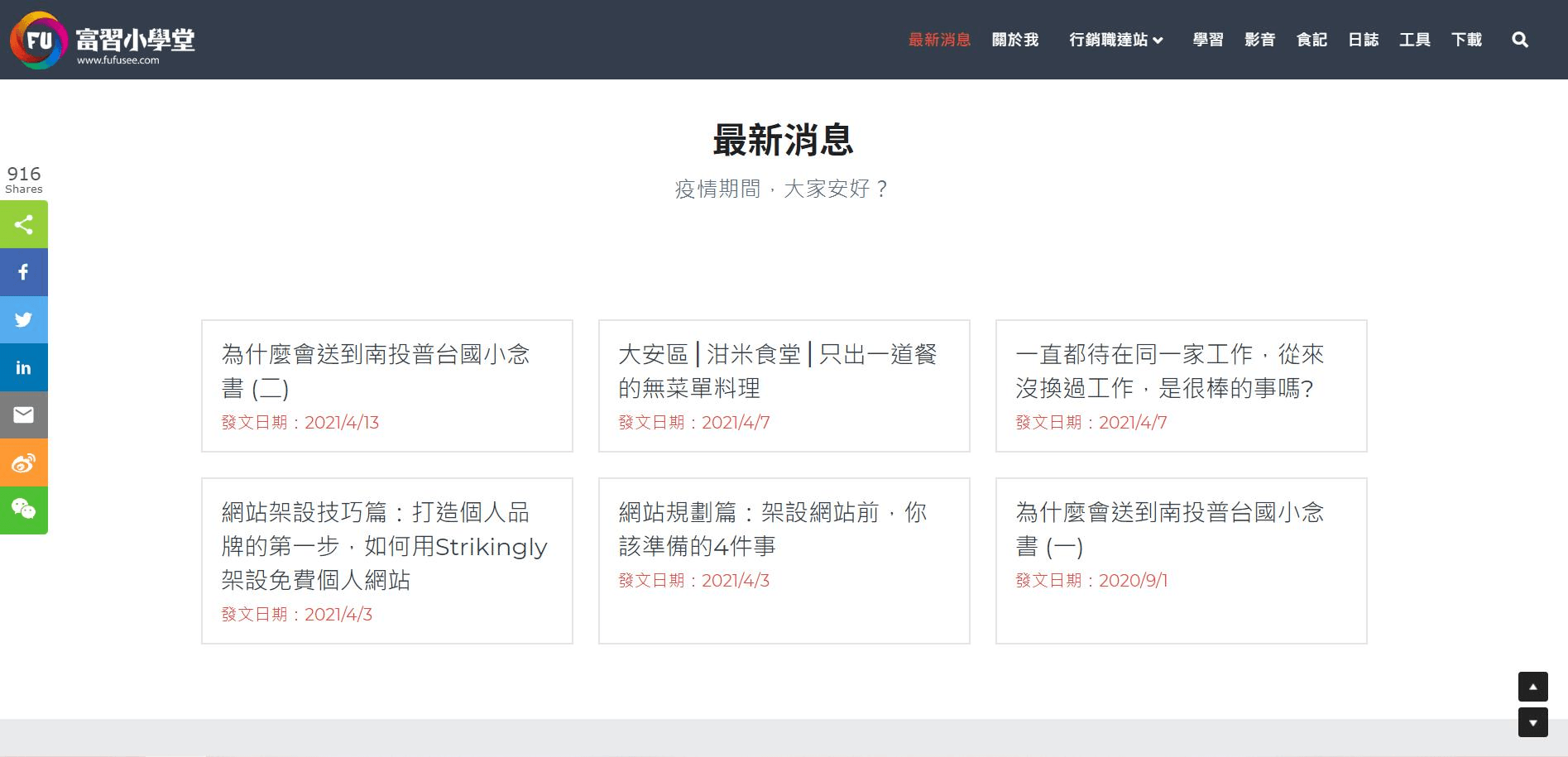Click the green general share icon
This screenshot has width=1568, height=757.
[23, 224]
